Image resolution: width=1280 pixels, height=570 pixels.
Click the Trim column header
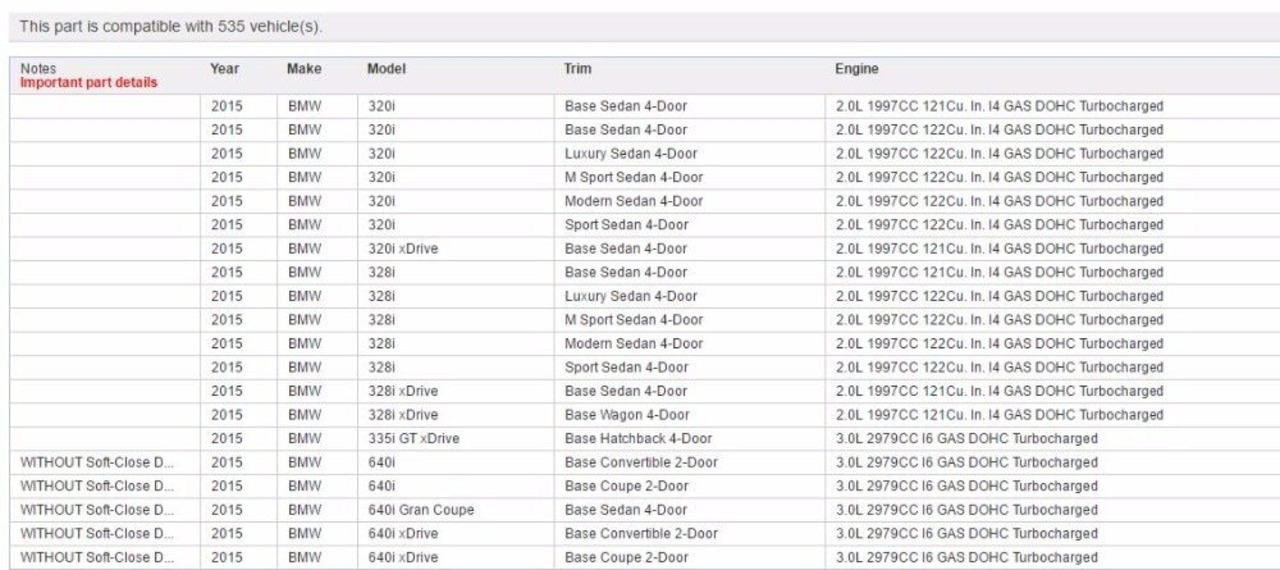tap(577, 69)
